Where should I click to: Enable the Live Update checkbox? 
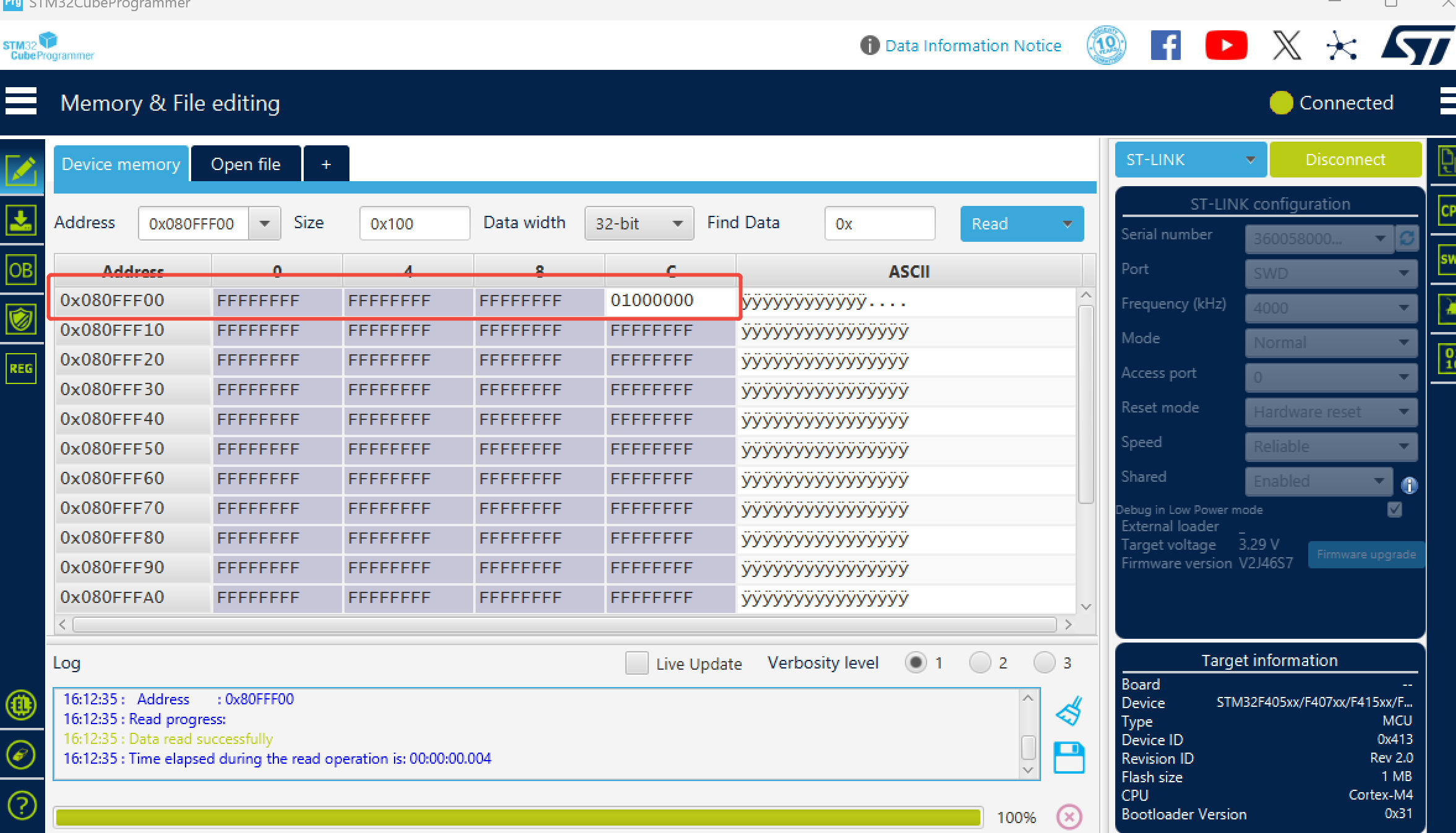coord(636,663)
